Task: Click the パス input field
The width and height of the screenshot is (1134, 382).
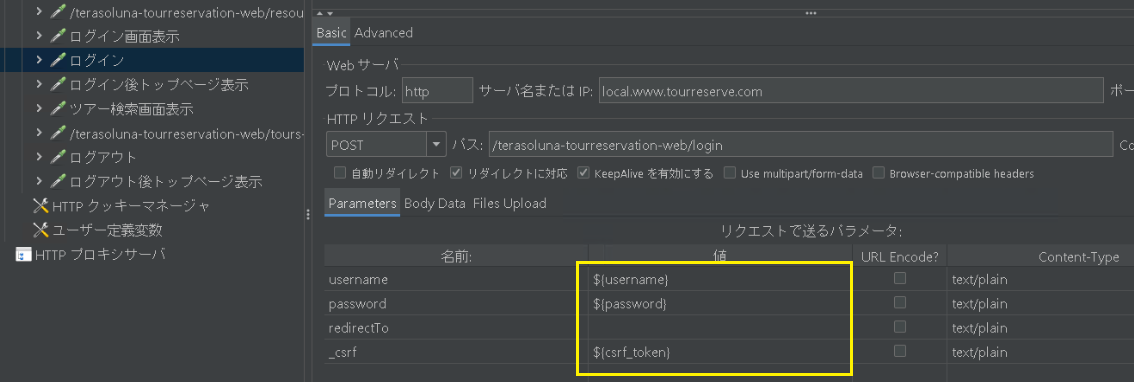Action: 801,145
